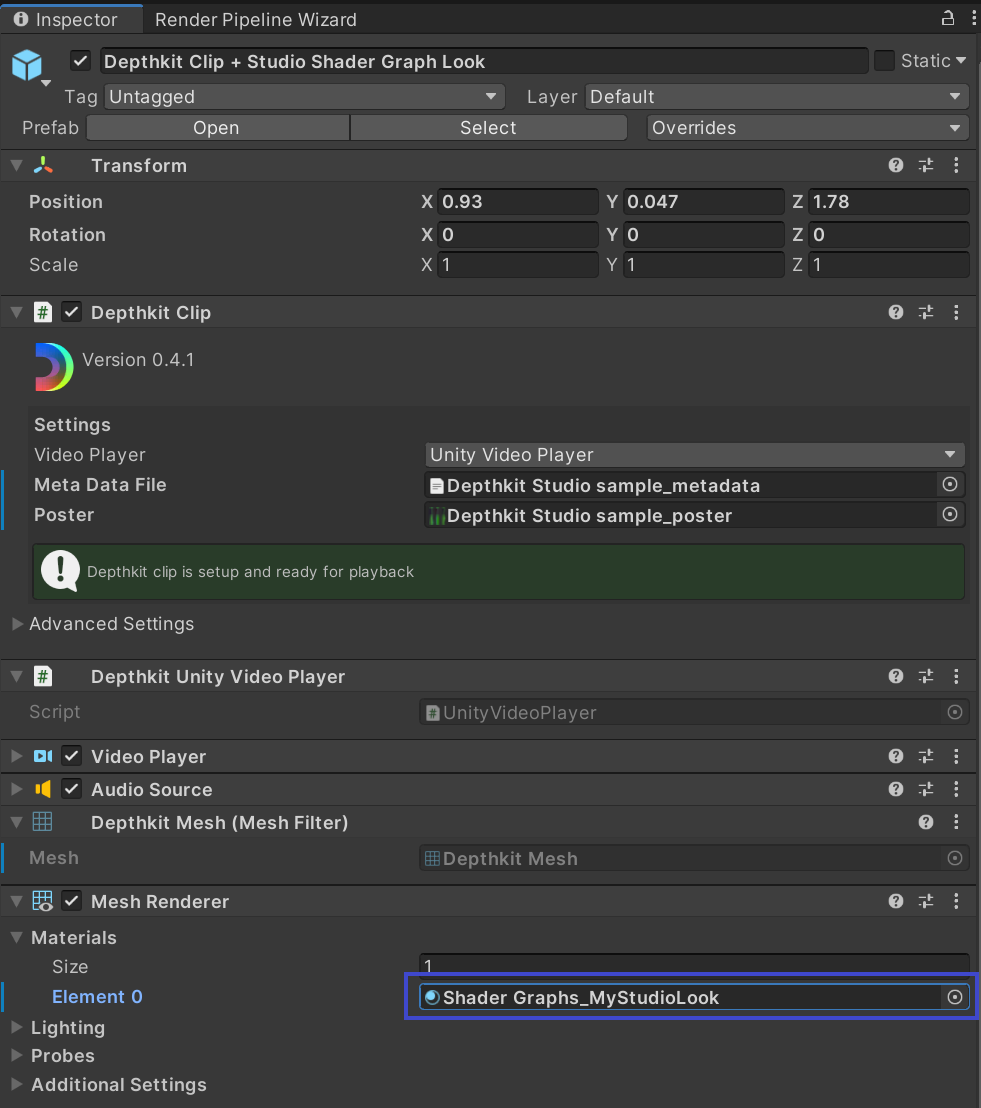Open Depthkit Clip preset settings icon
981x1108 pixels.
[926, 313]
